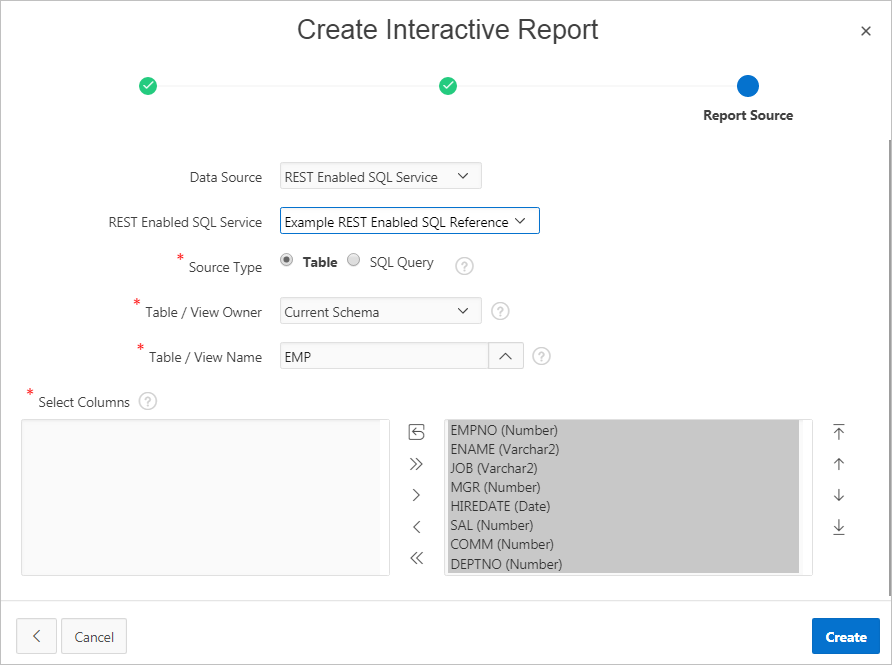This screenshot has width=892, height=665.
Task: Click the Remove All double-left arrow icon
Action: [417, 558]
